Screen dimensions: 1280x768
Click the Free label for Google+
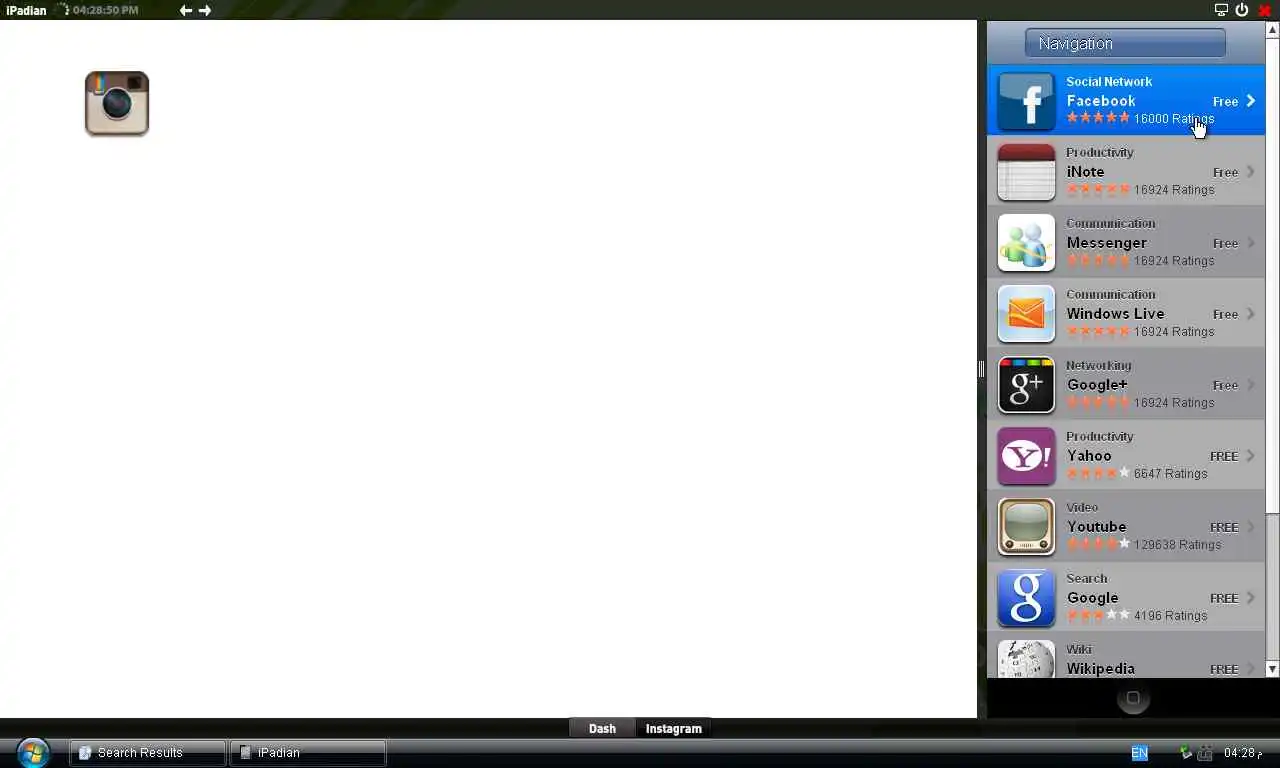pos(1225,385)
